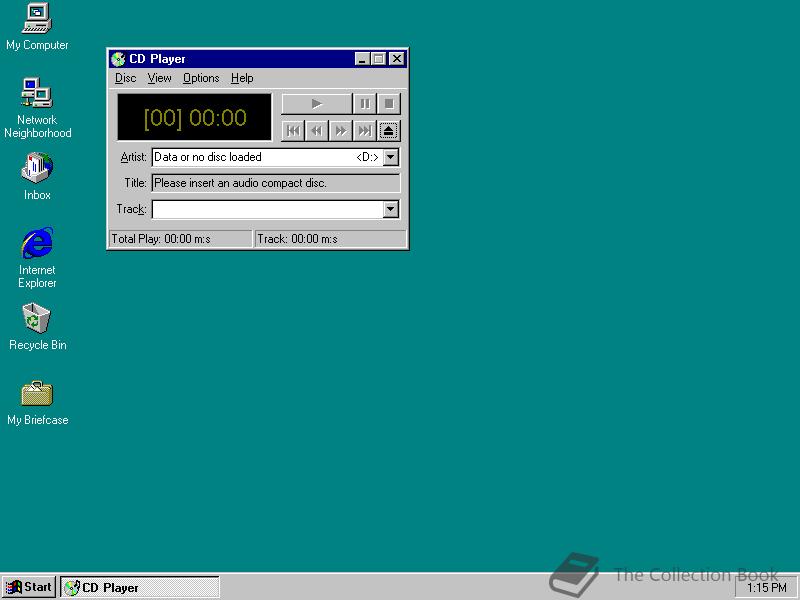Expand the Artist drive dropdown arrow
The height and width of the screenshot is (600, 800).
coord(391,157)
